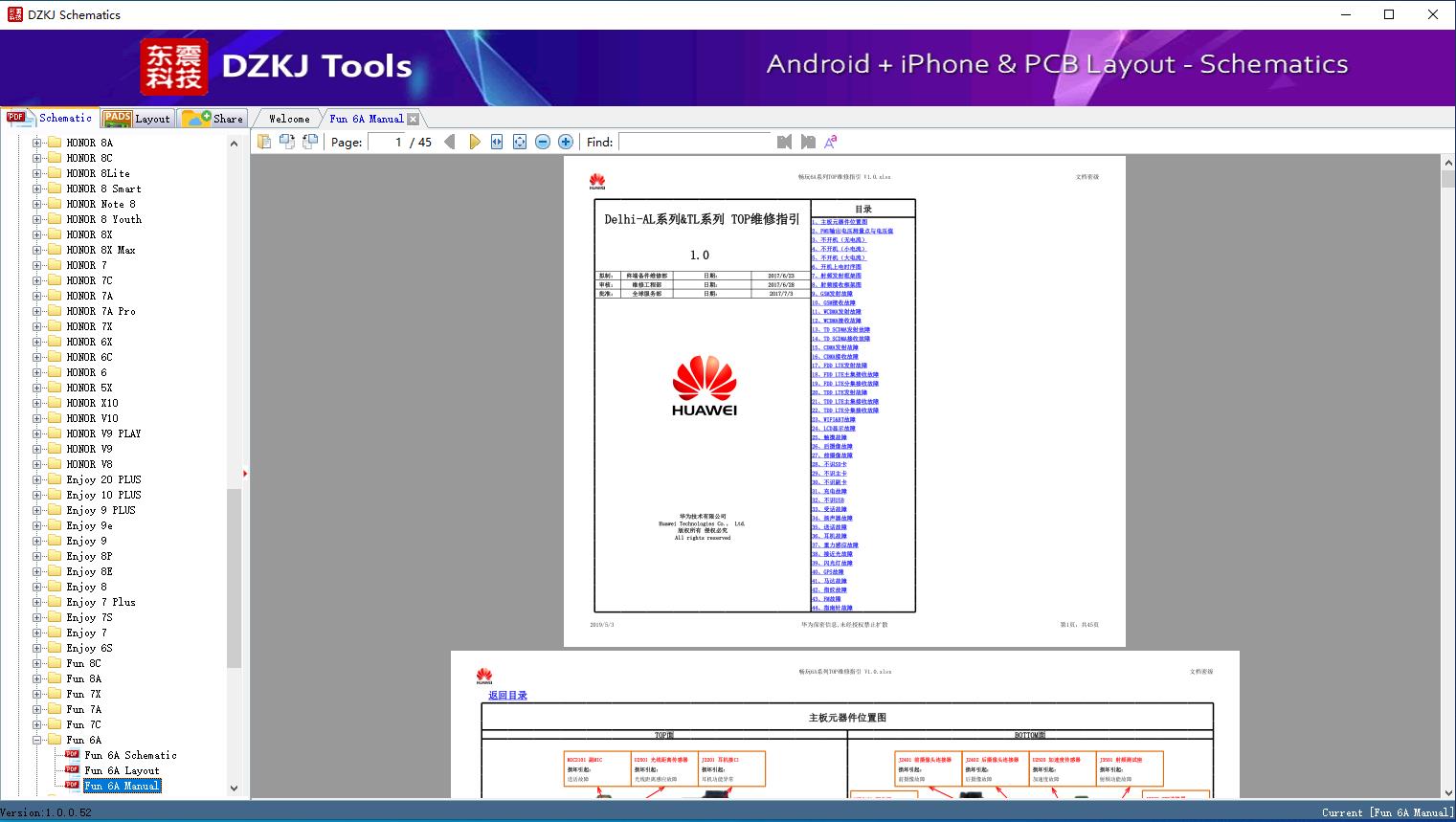Click the Enjoy 9 folder icon

pos(55,541)
